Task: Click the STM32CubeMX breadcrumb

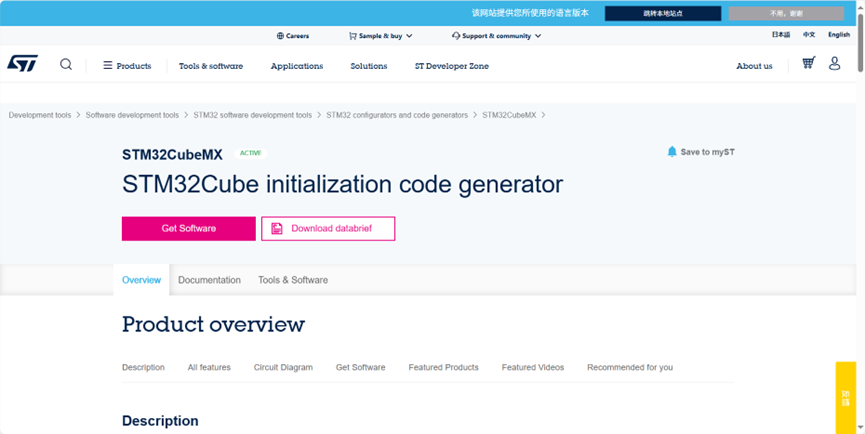Action: (x=509, y=115)
